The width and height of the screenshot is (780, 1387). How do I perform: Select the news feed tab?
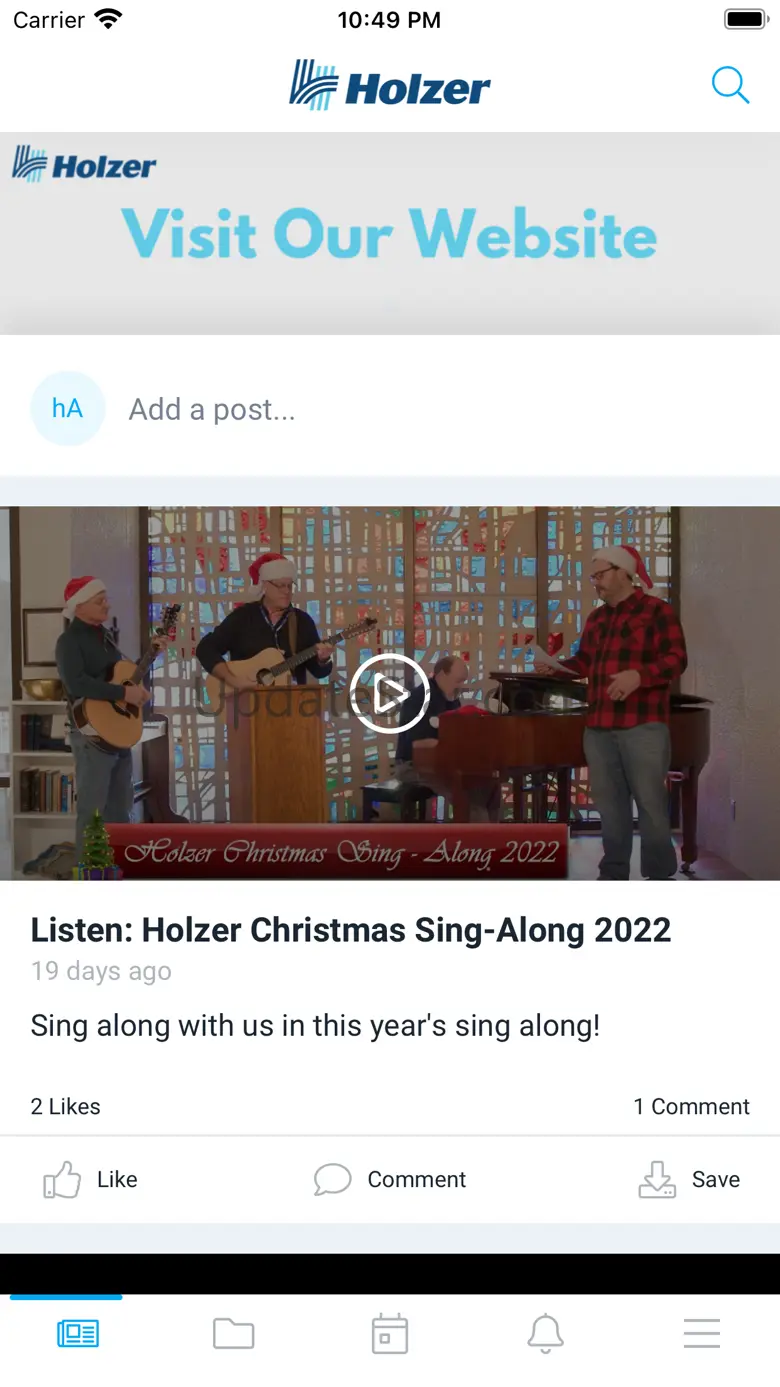click(x=78, y=1334)
